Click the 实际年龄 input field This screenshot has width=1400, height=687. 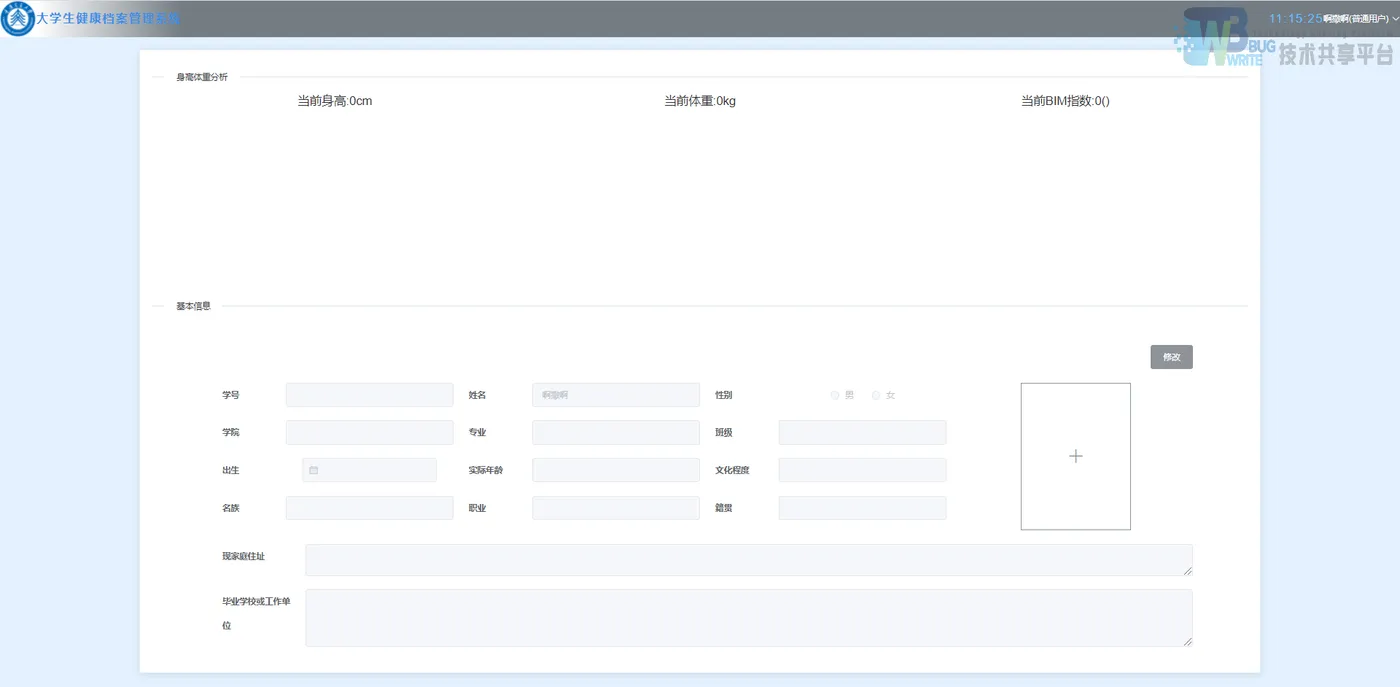616,470
